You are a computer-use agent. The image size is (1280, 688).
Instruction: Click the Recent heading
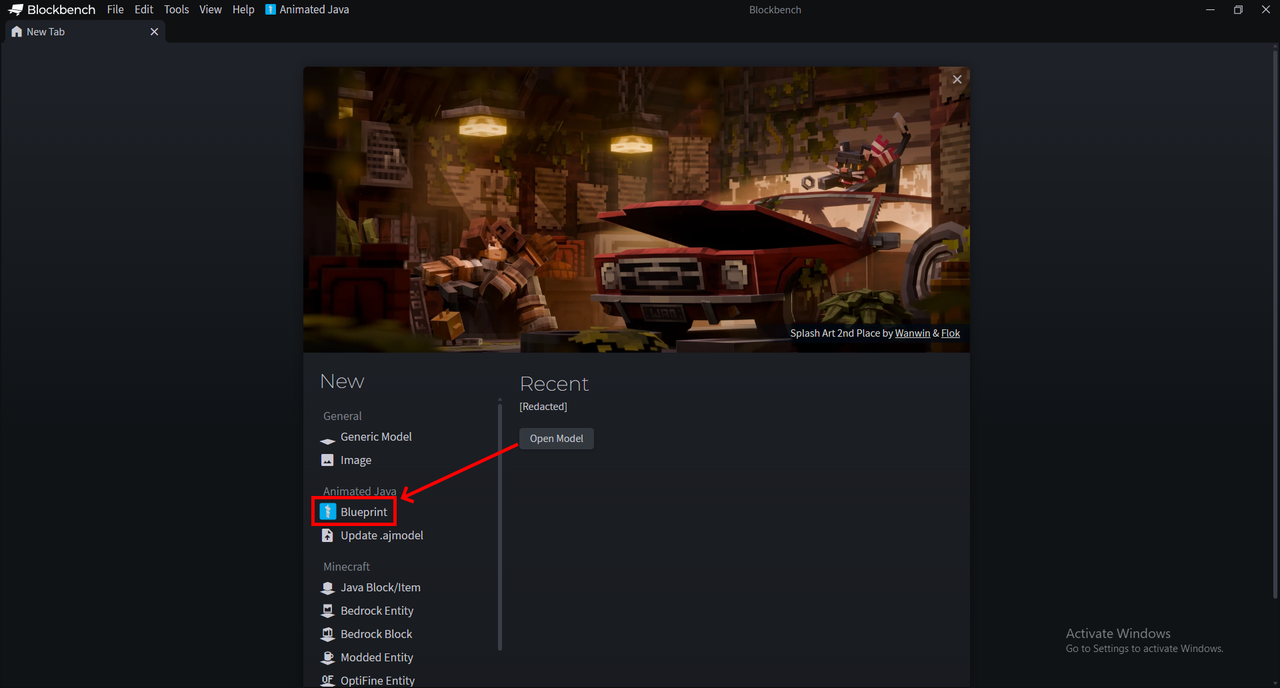(x=554, y=384)
